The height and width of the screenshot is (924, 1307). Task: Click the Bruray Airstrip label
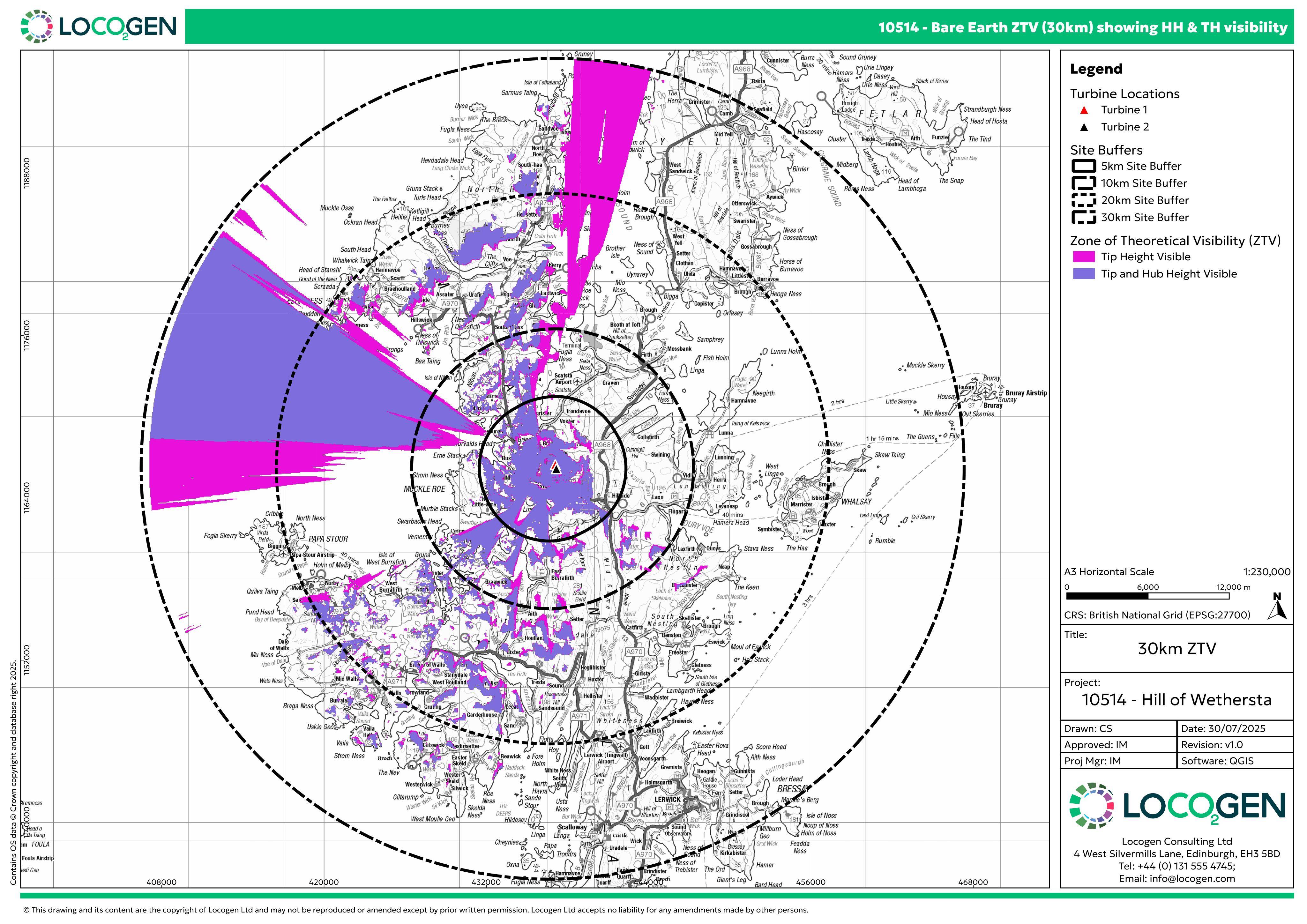1026,393
